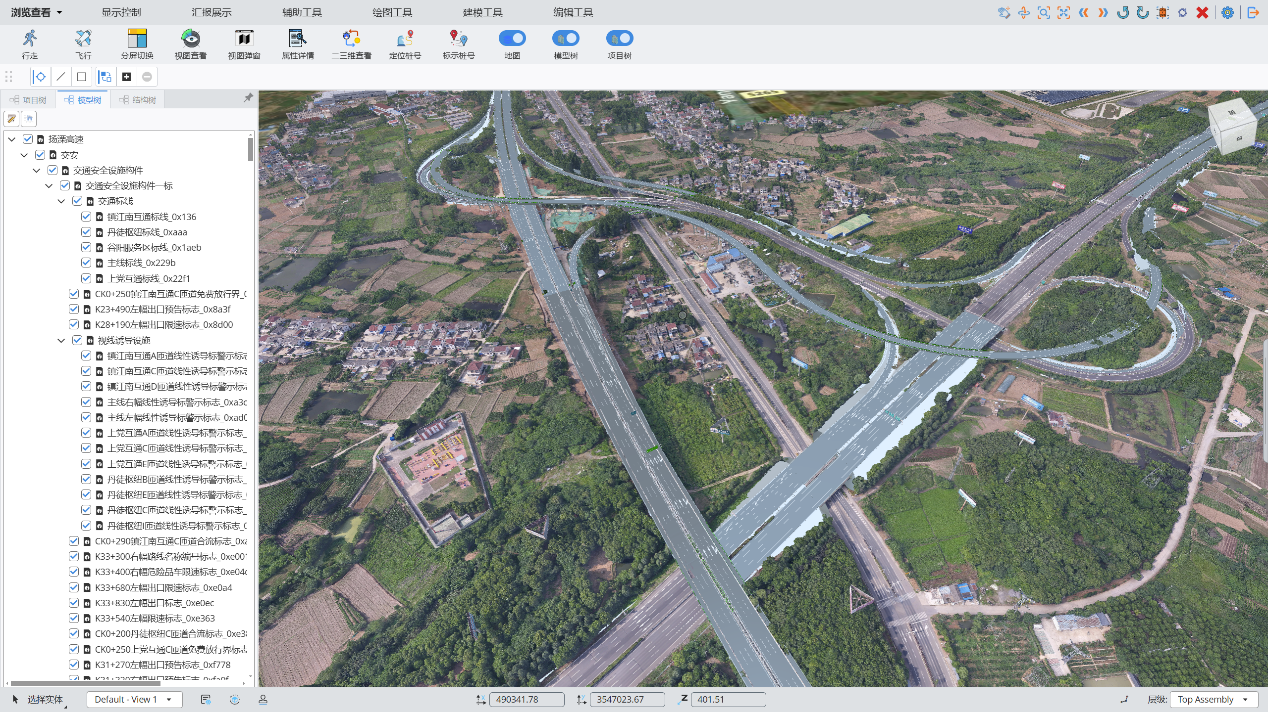The image size is (1268, 712).
Task: Click the 二三维查看 2D/3D view icon
Action: pyautogui.click(x=351, y=39)
